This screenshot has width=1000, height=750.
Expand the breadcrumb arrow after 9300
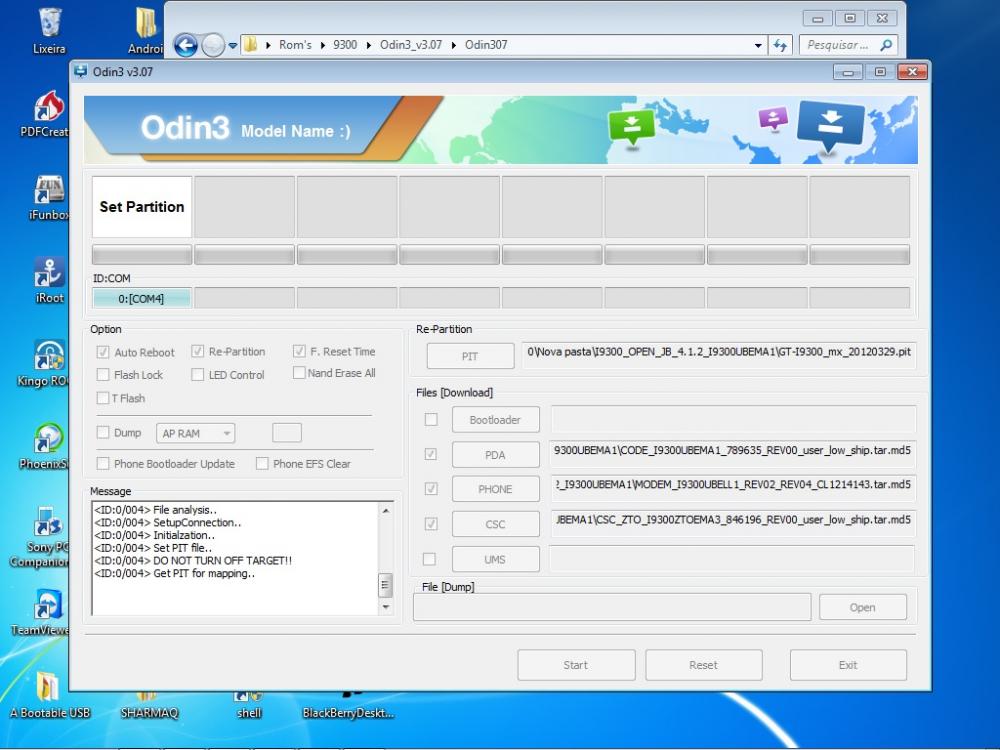369,45
